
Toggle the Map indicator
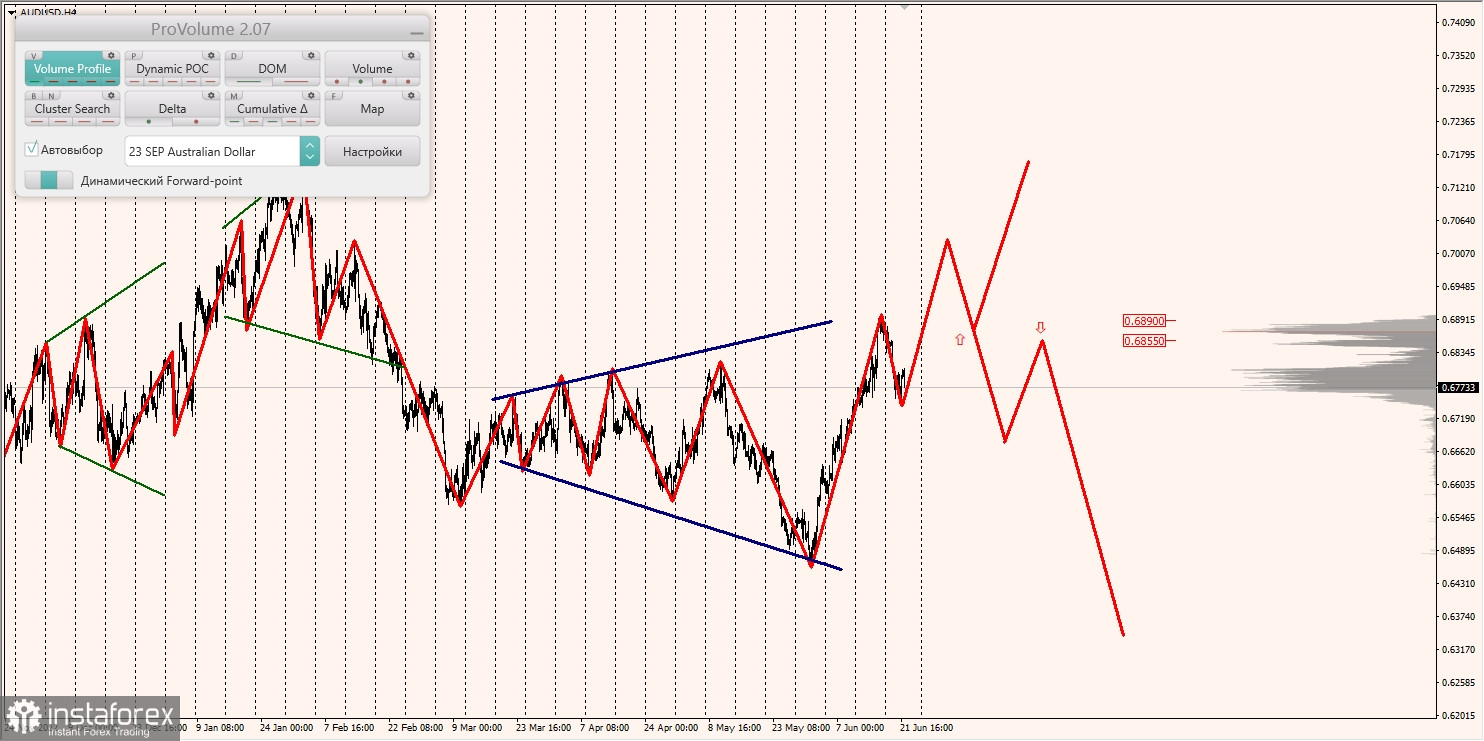pyautogui.click(x=372, y=108)
